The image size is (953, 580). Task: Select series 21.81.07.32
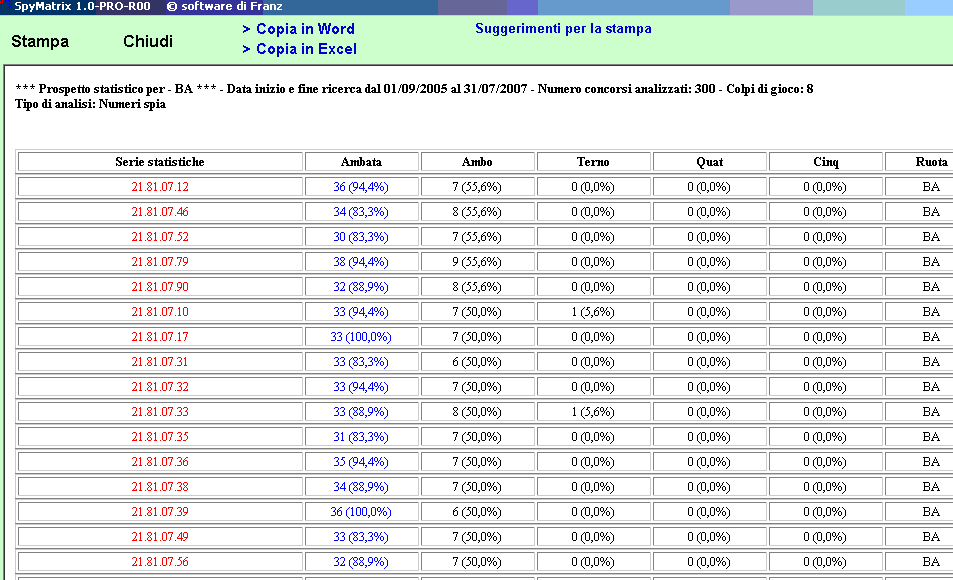[x=160, y=387]
